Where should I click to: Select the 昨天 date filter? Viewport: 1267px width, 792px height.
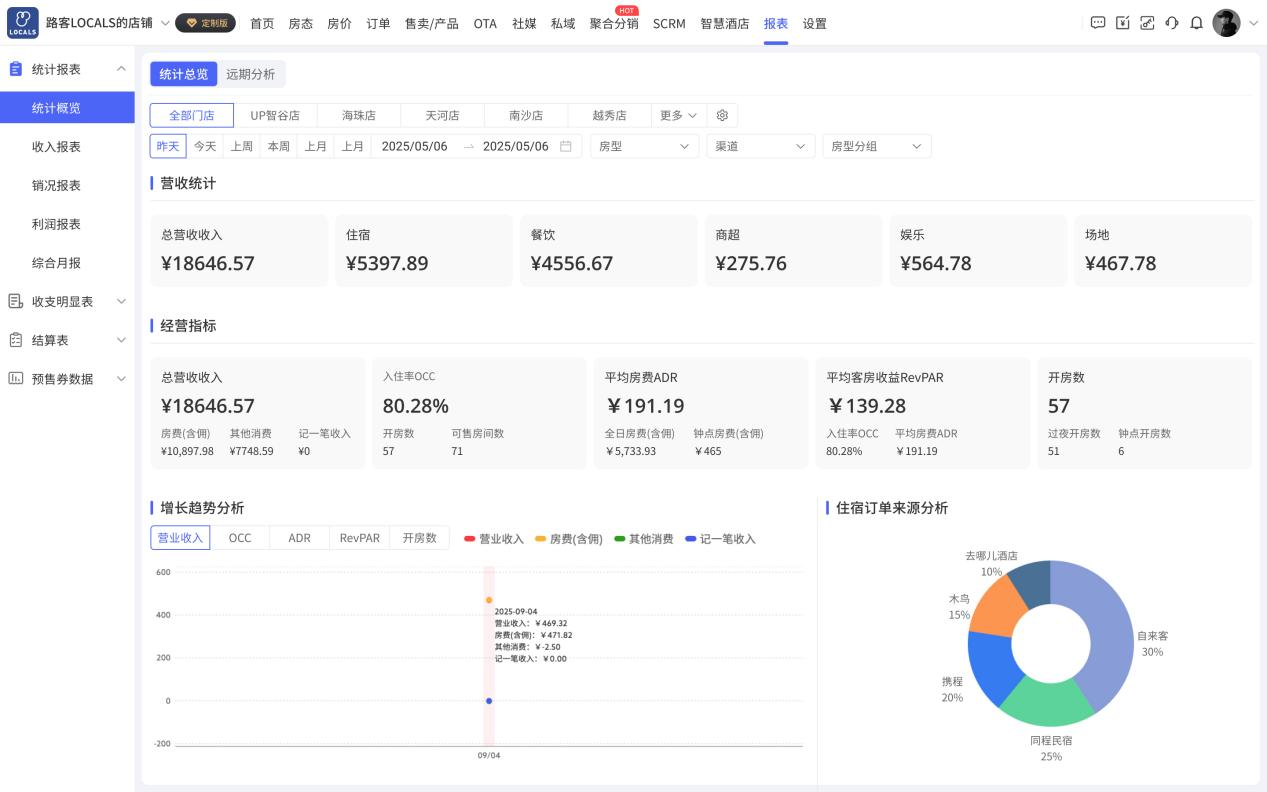[x=168, y=146]
